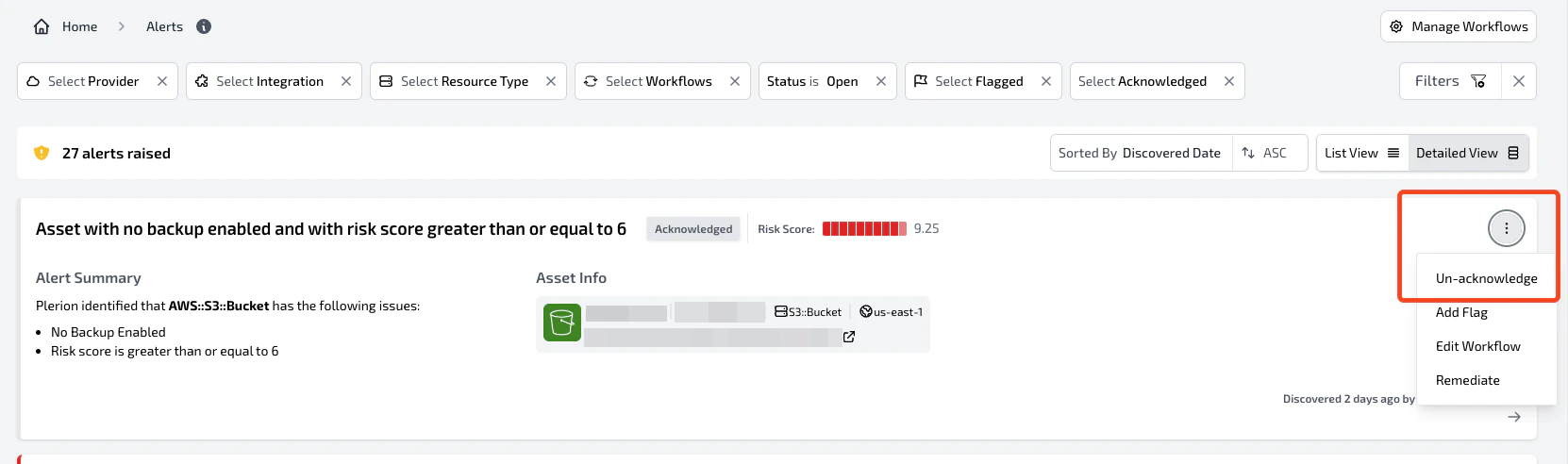Switch to List View
Screen dimensions: 1568x464
tap(1362, 153)
